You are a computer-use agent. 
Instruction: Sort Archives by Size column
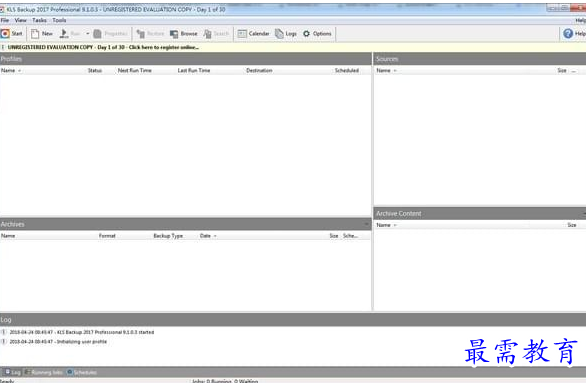pyautogui.click(x=334, y=236)
